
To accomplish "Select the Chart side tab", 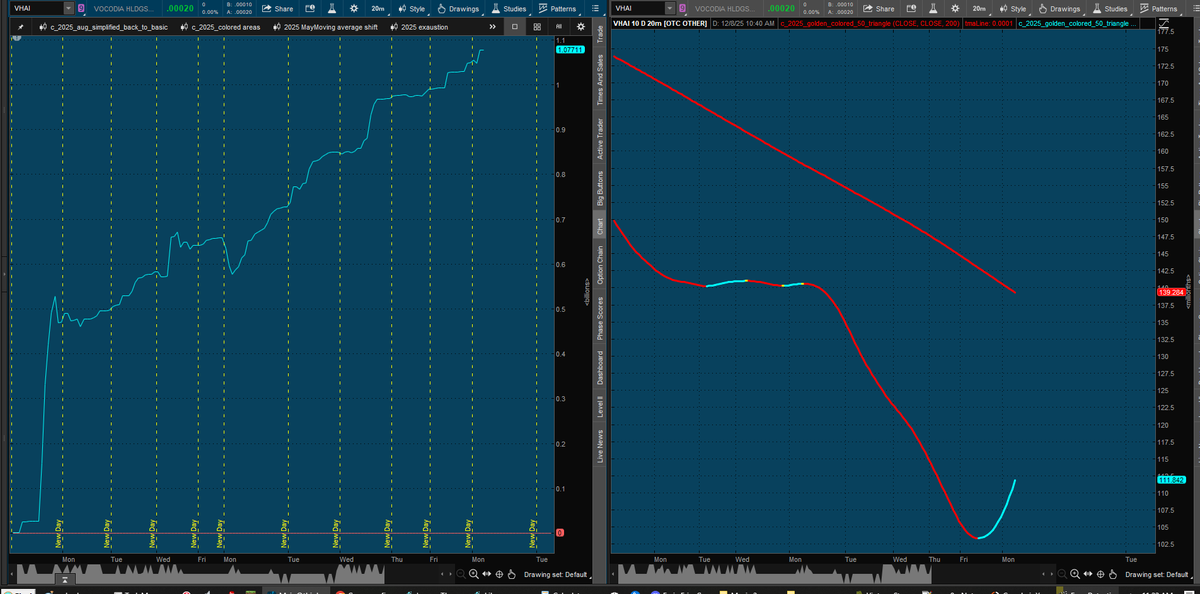I will tap(600, 226).
